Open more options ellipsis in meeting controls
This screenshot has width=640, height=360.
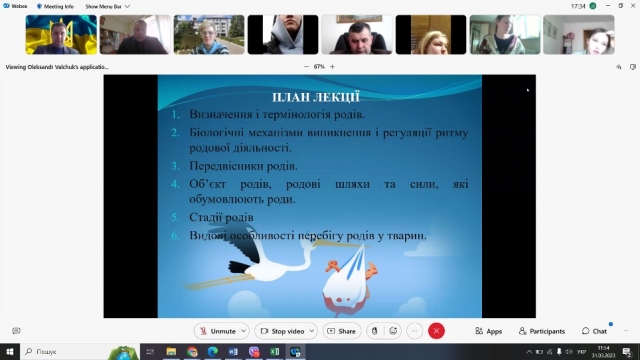pos(414,331)
